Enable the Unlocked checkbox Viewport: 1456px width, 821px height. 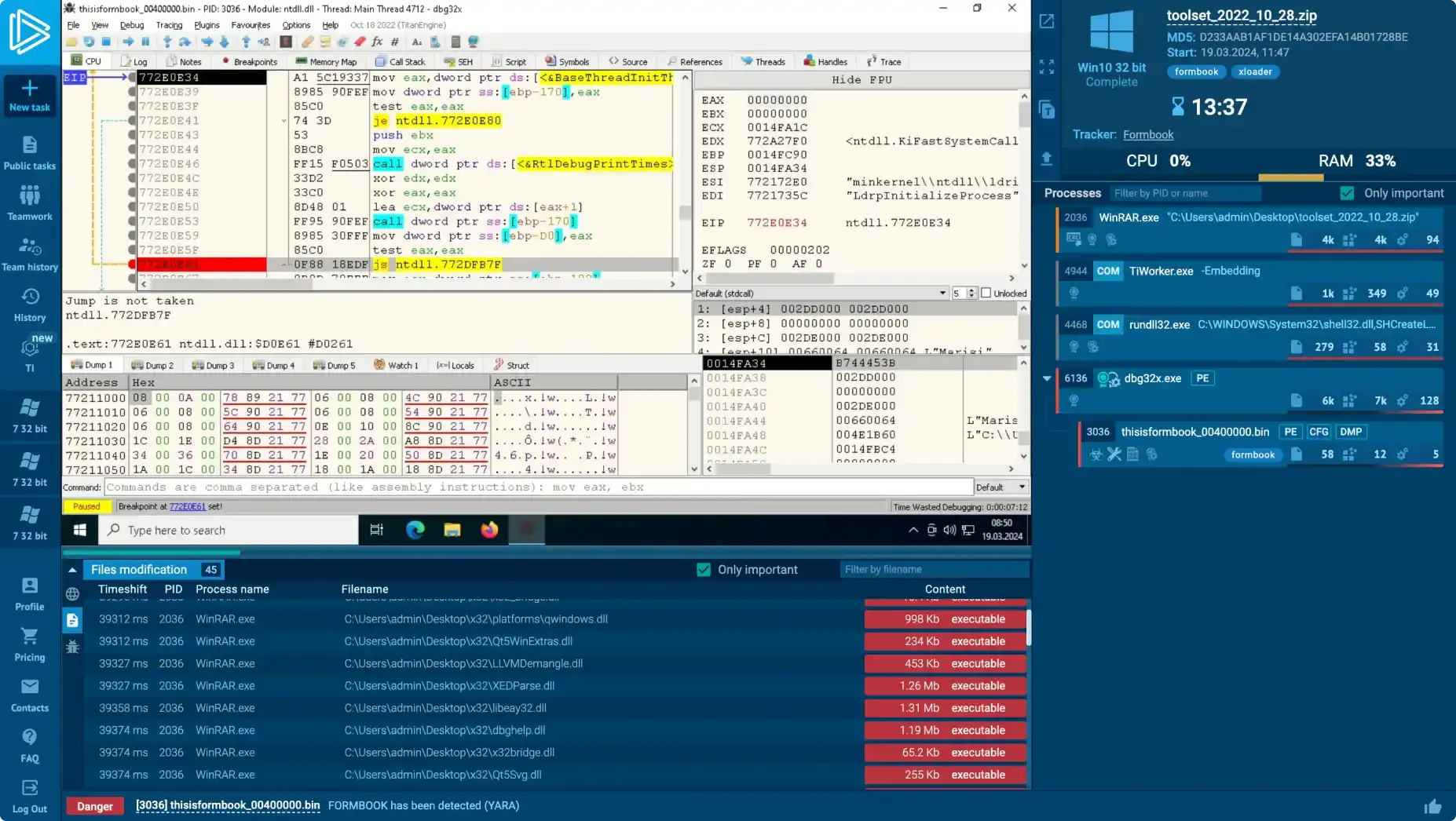click(x=986, y=294)
